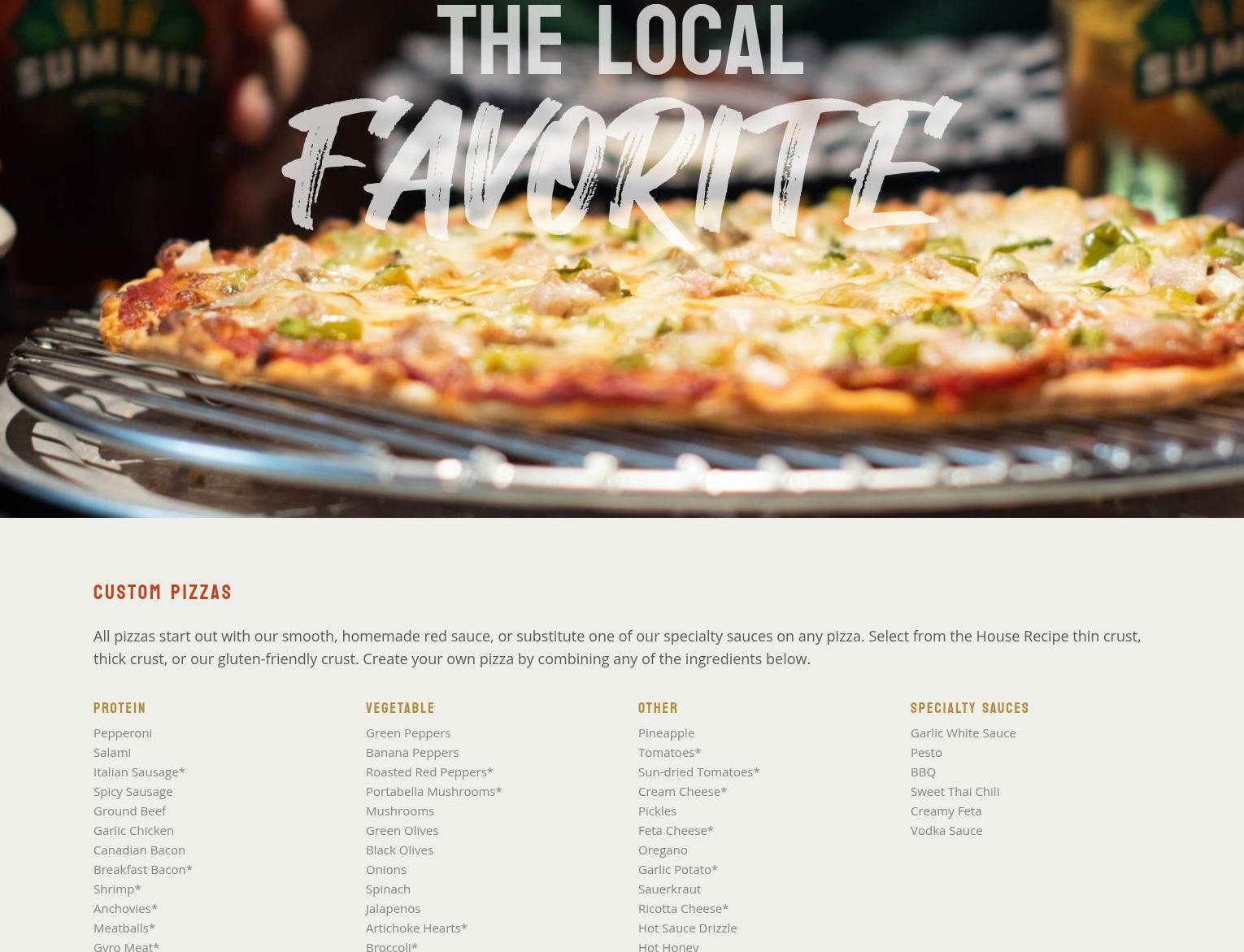Click the Breakfast Bacon* item
This screenshot has width=1244, height=952.
(143, 869)
